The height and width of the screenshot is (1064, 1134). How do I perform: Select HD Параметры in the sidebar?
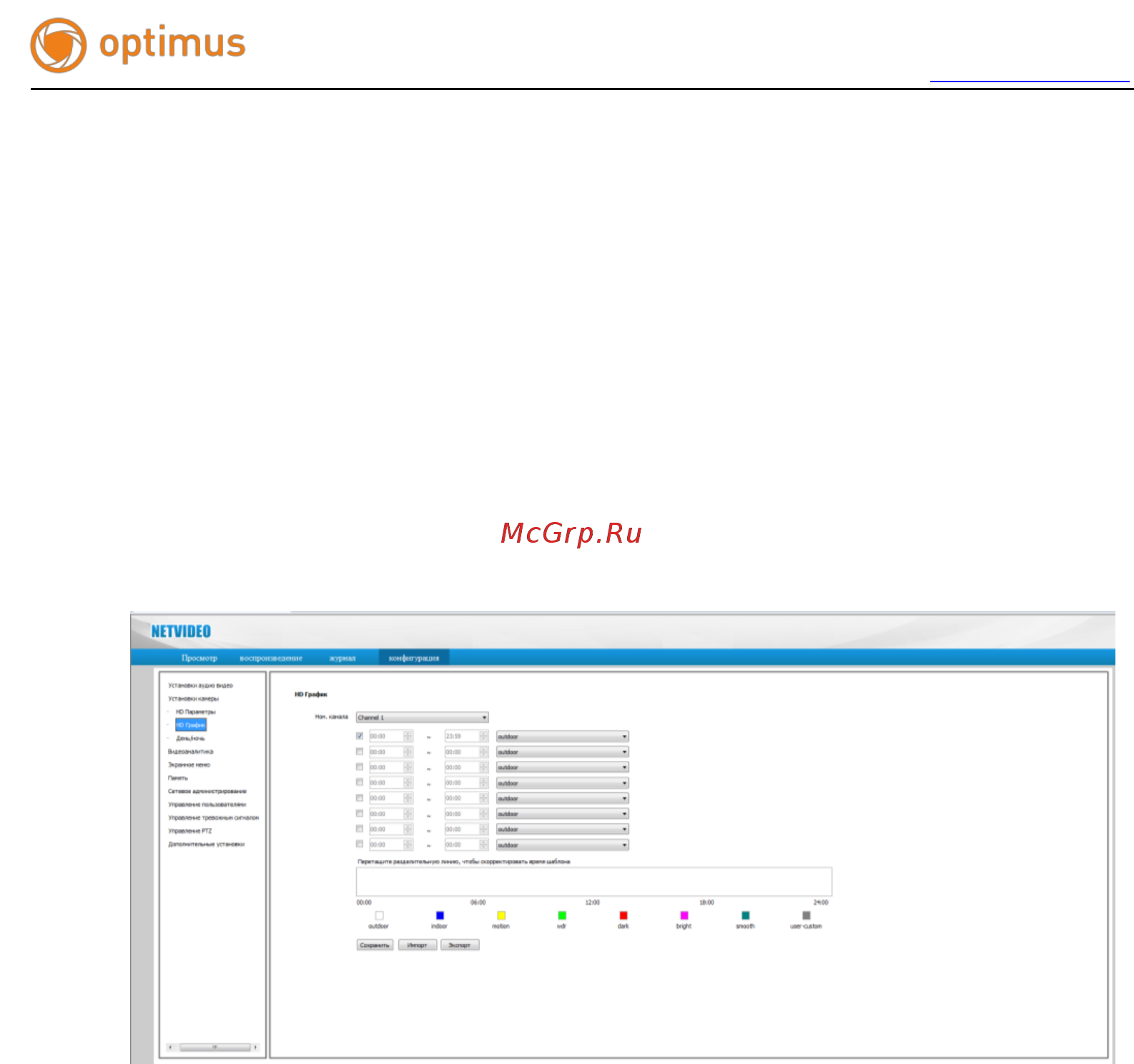[x=195, y=711]
